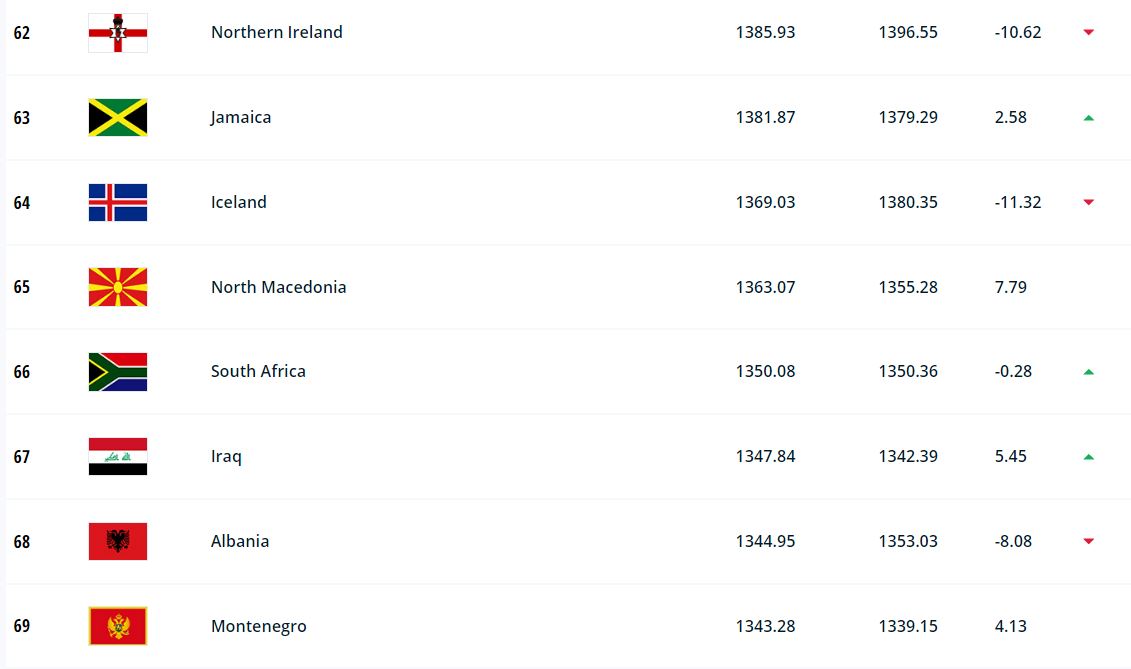This screenshot has width=1131, height=669.
Task: Click red down arrow for Albania
Action: pos(1089,541)
